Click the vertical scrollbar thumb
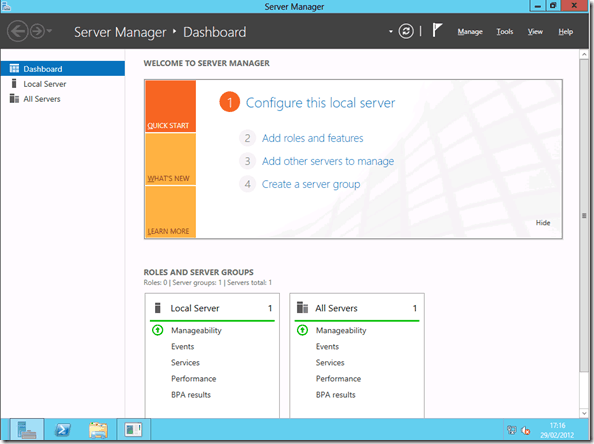The width and height of the screenshot is (594, 444). (584, 216)
